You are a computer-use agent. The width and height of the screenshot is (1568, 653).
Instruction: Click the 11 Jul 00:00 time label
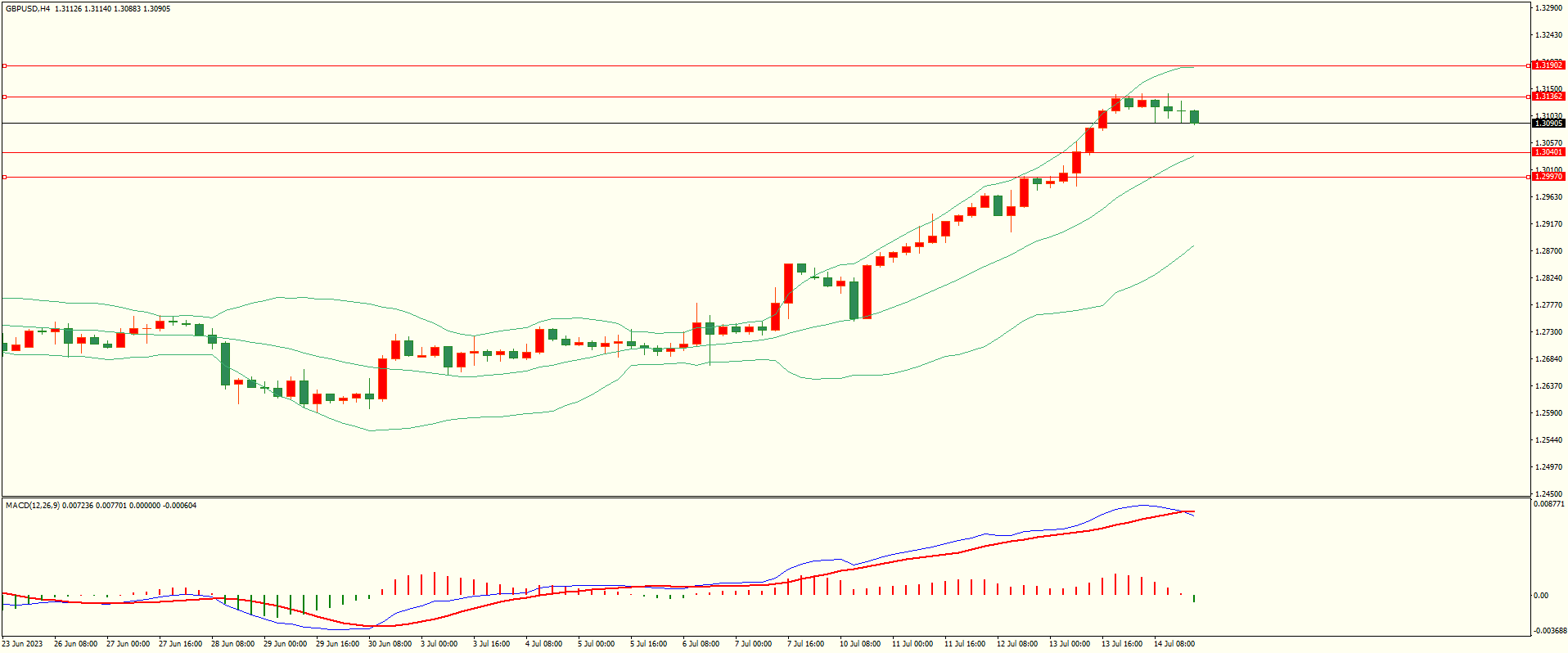point(912,644)
